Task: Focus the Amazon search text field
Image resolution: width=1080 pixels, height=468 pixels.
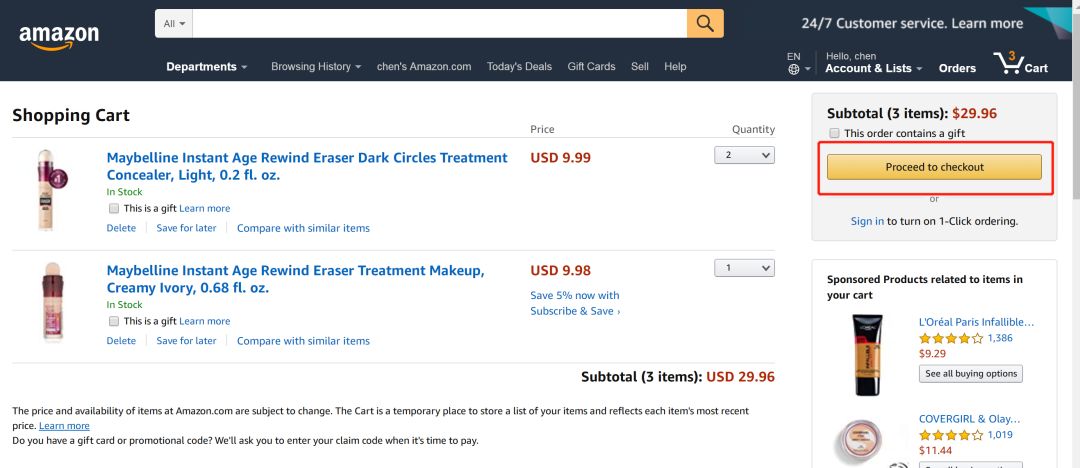Action: point(440,23)
